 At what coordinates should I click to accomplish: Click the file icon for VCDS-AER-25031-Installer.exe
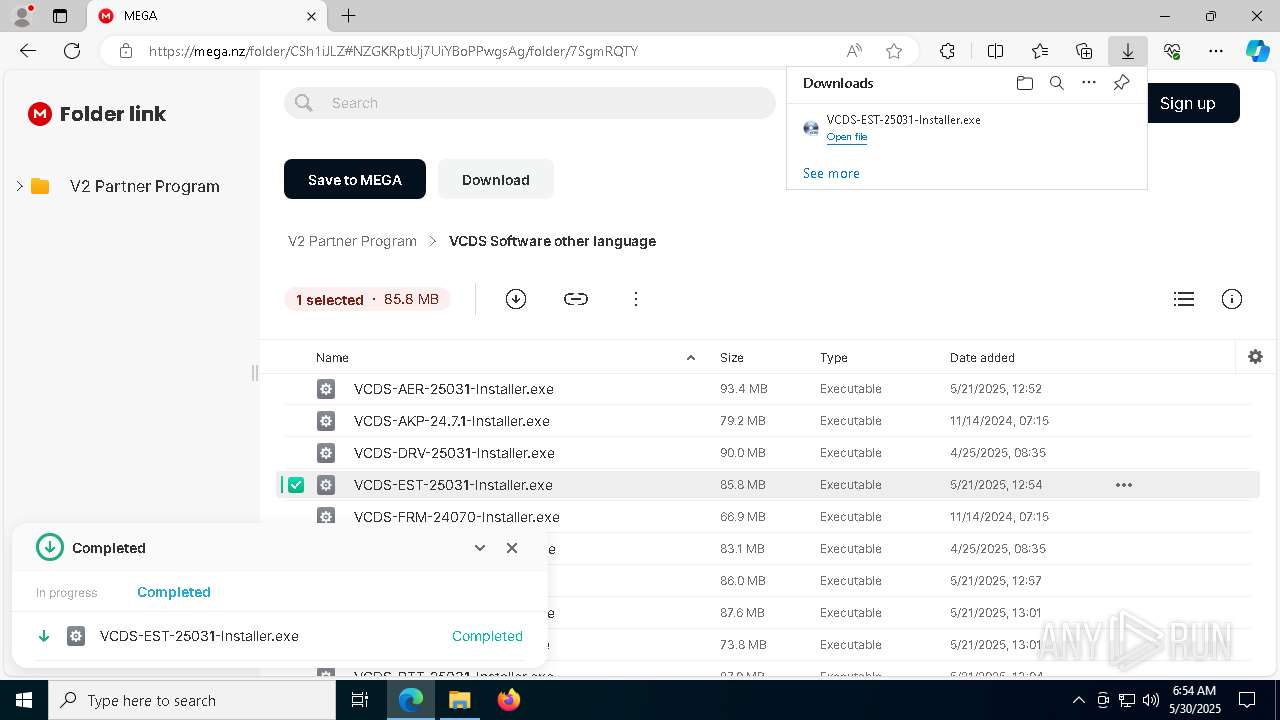point(326,389)
